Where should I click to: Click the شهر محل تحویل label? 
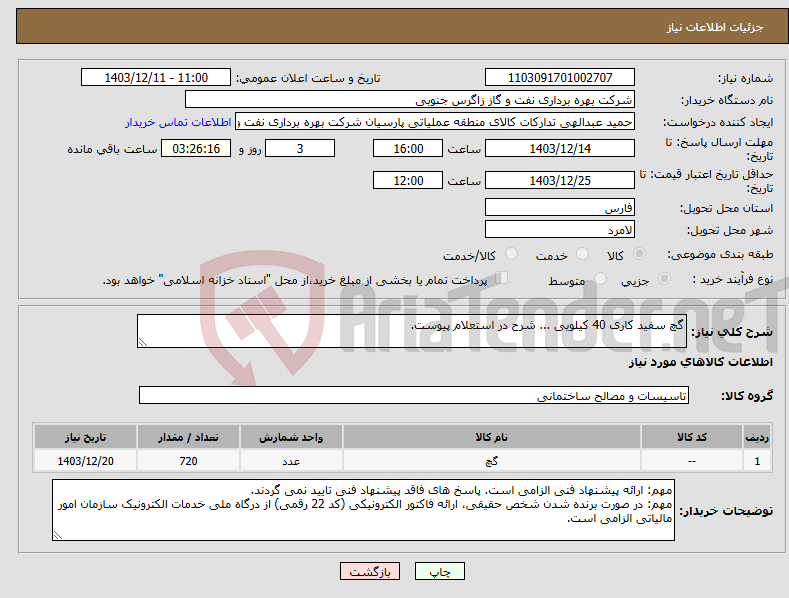click(x=730, y=231)
